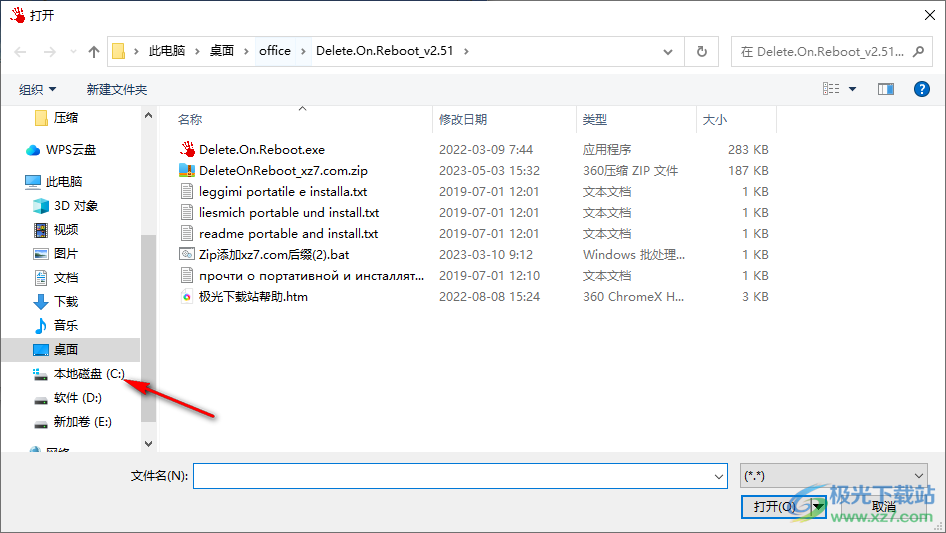Select file name 极光下载站帮助.htm
The height and width of the screenshot is (533, 946).
click(253, 297)
